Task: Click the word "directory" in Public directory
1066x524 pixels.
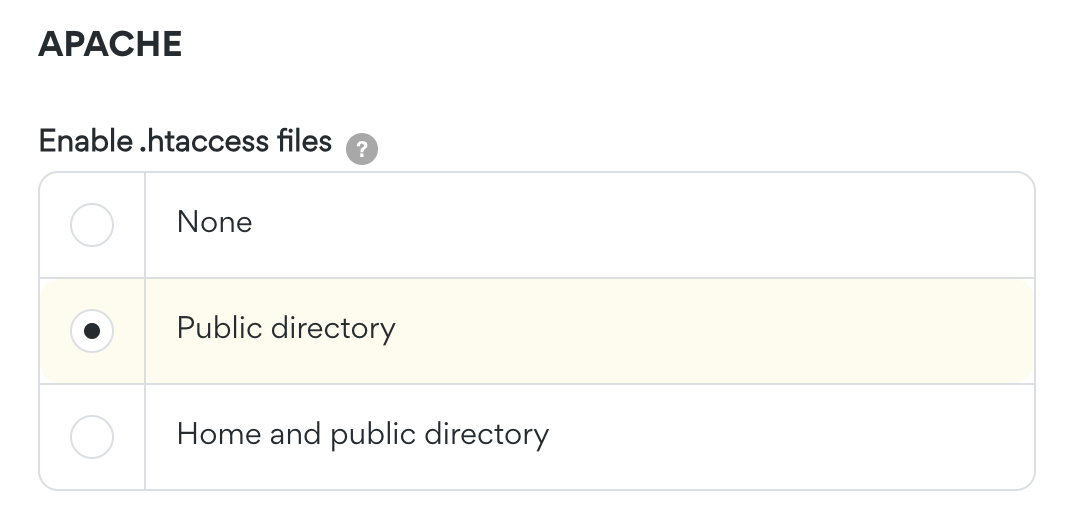Action: tap(333, 329)
